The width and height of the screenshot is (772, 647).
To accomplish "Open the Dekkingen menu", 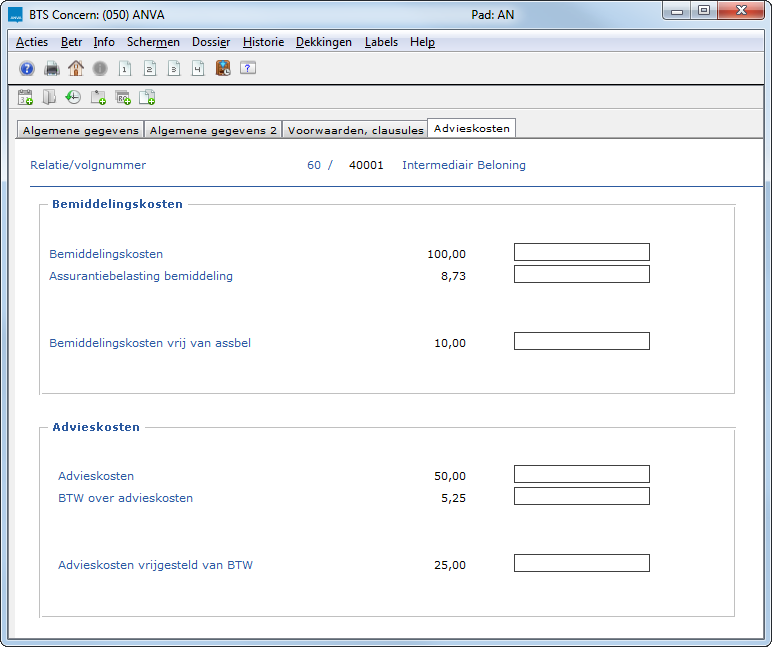I will click(324, 42).
